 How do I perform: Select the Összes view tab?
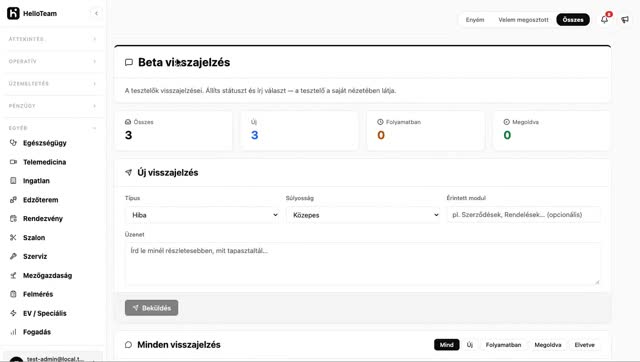point(573,20)
